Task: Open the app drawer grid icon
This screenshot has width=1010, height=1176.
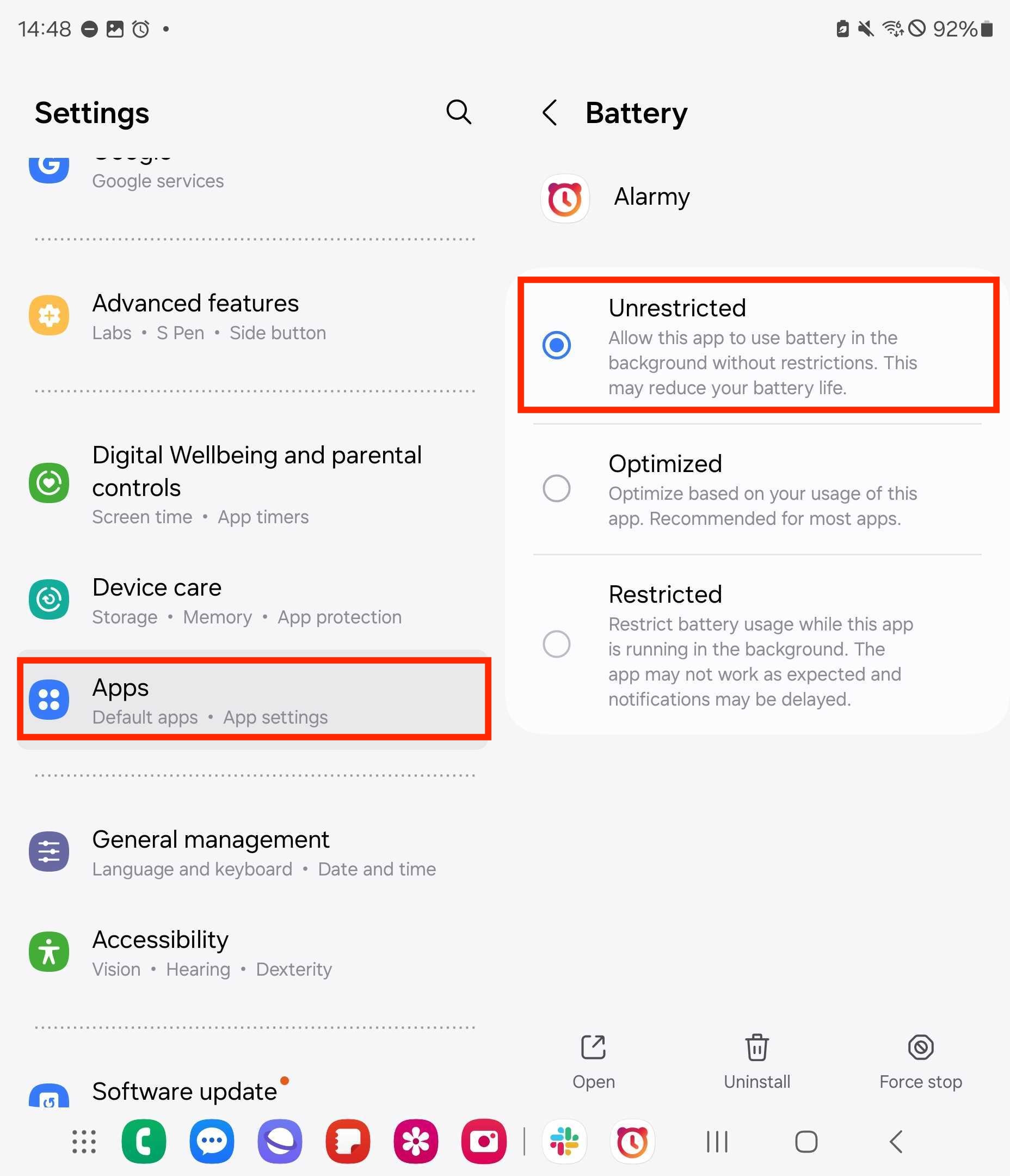Action: point(84,1141)
